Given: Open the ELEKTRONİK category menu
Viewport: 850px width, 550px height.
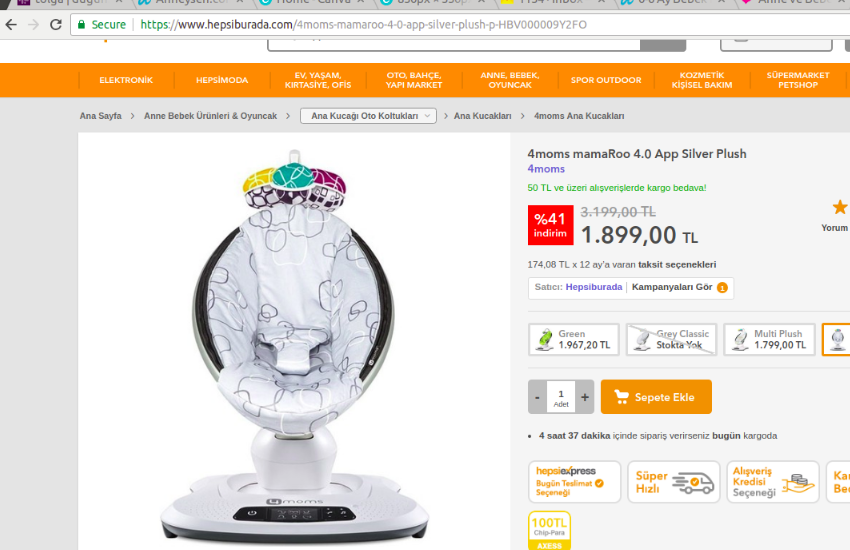Looking at the screenshot, I should [126, 80].
